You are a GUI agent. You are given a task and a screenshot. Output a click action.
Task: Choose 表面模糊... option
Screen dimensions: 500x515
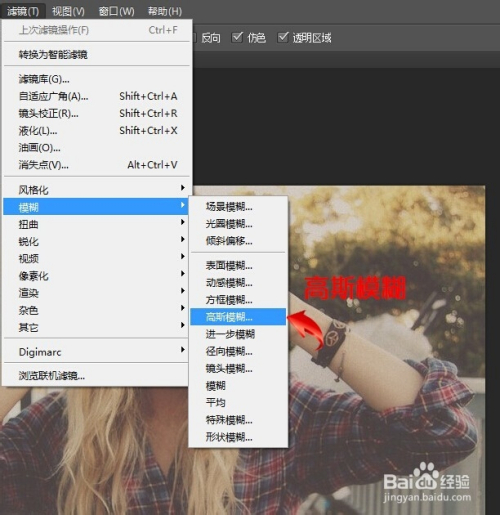pyautogui.click(x=238, y=266)
